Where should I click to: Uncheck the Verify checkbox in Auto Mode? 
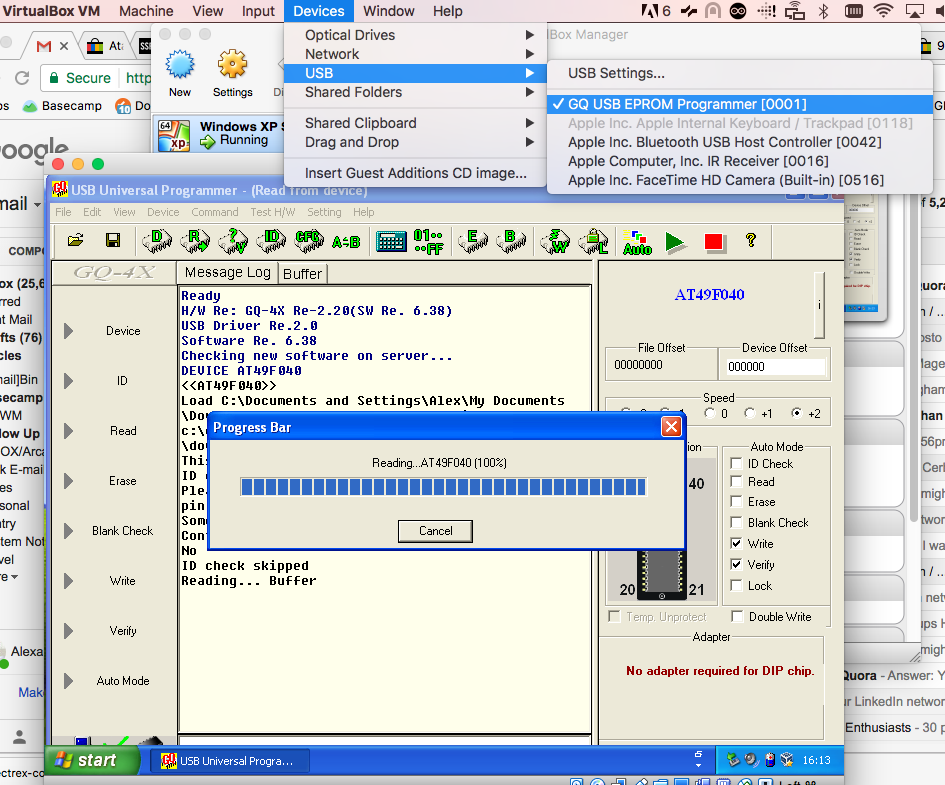click(737, 565)
